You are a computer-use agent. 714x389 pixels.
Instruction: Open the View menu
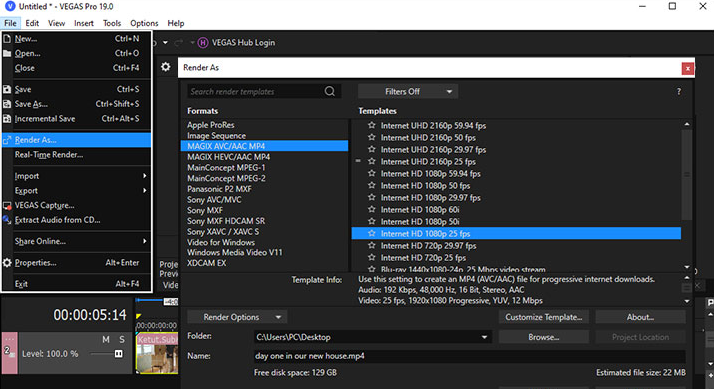click(x=56, y=23)
